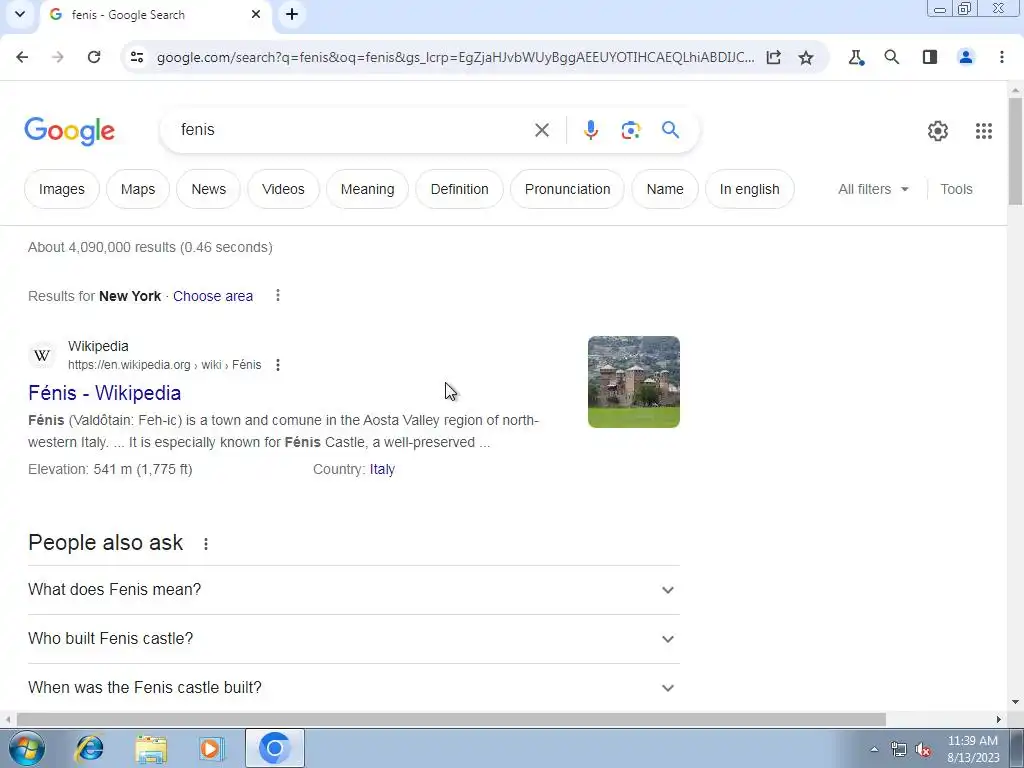1024x768 pixels.
Task: Click the browser Back arrow
Action: 22,57
